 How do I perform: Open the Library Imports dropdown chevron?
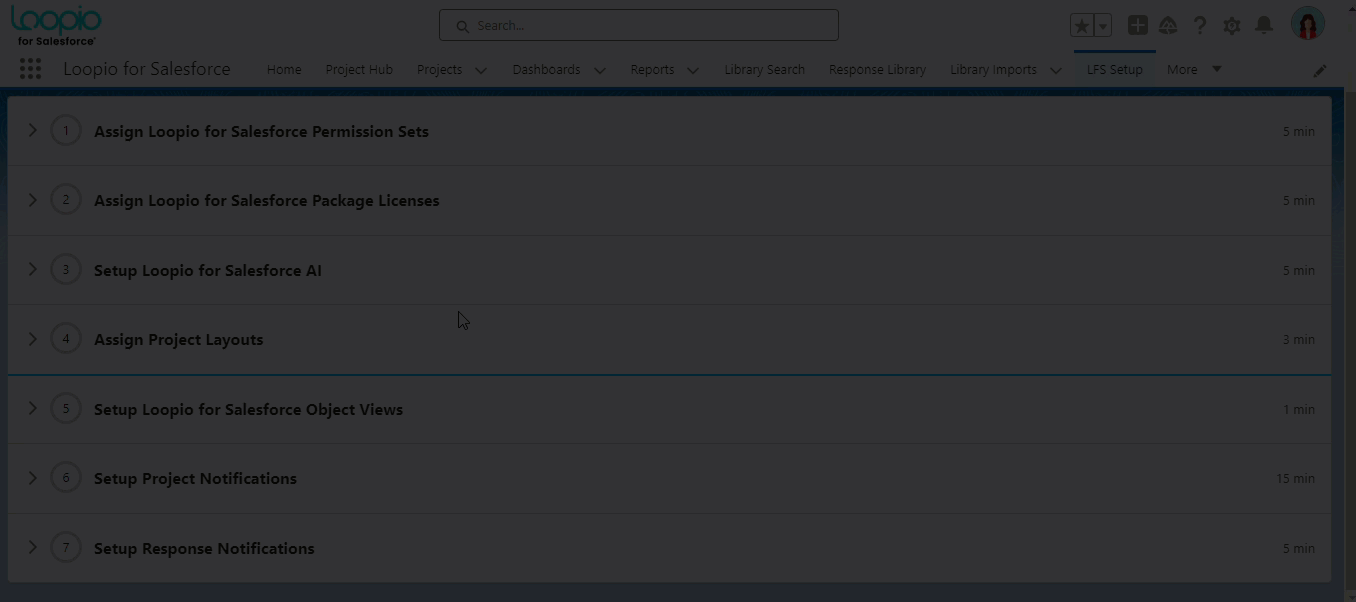[1056, 70]
